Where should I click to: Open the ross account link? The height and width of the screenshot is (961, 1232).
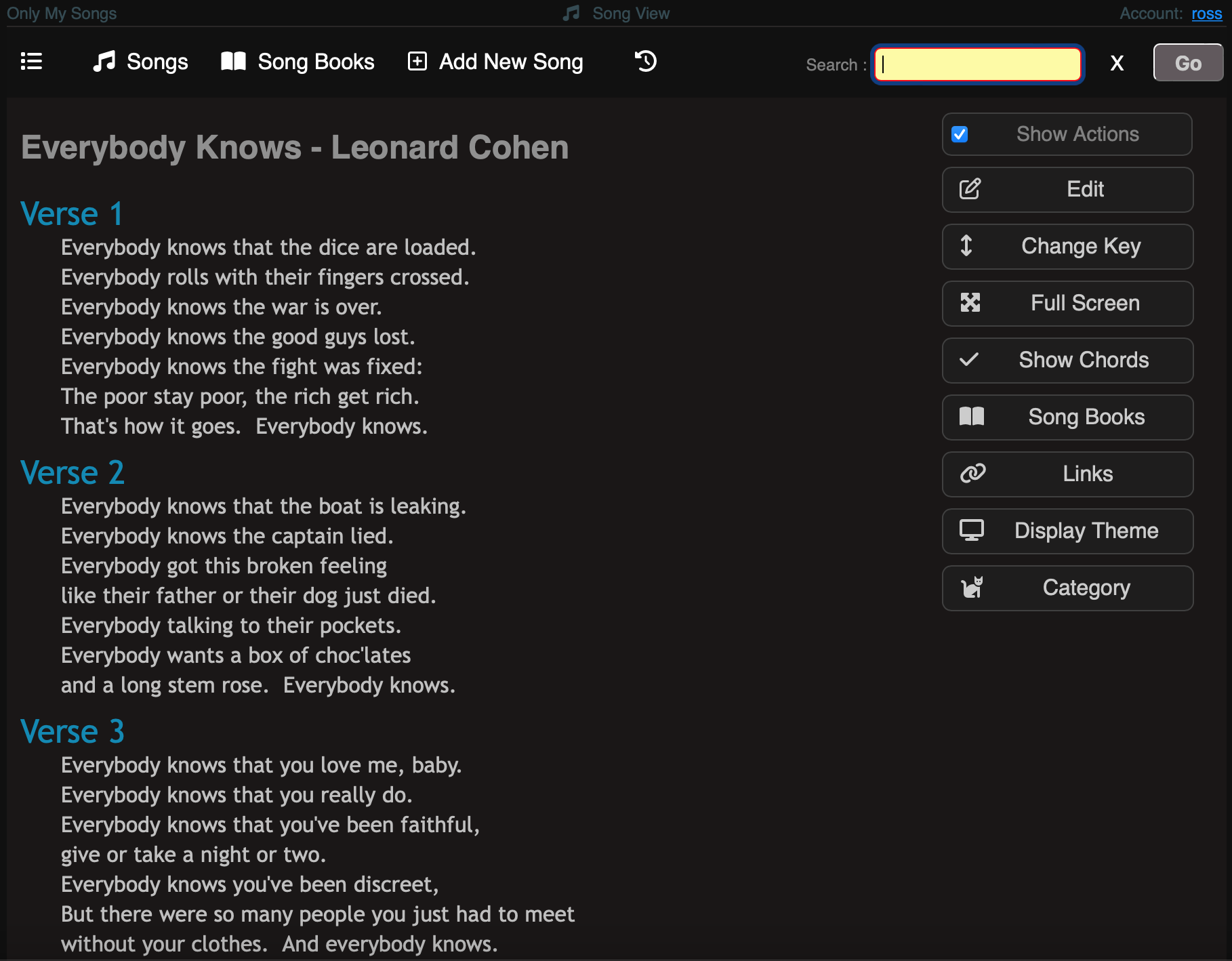[1206, 14]
